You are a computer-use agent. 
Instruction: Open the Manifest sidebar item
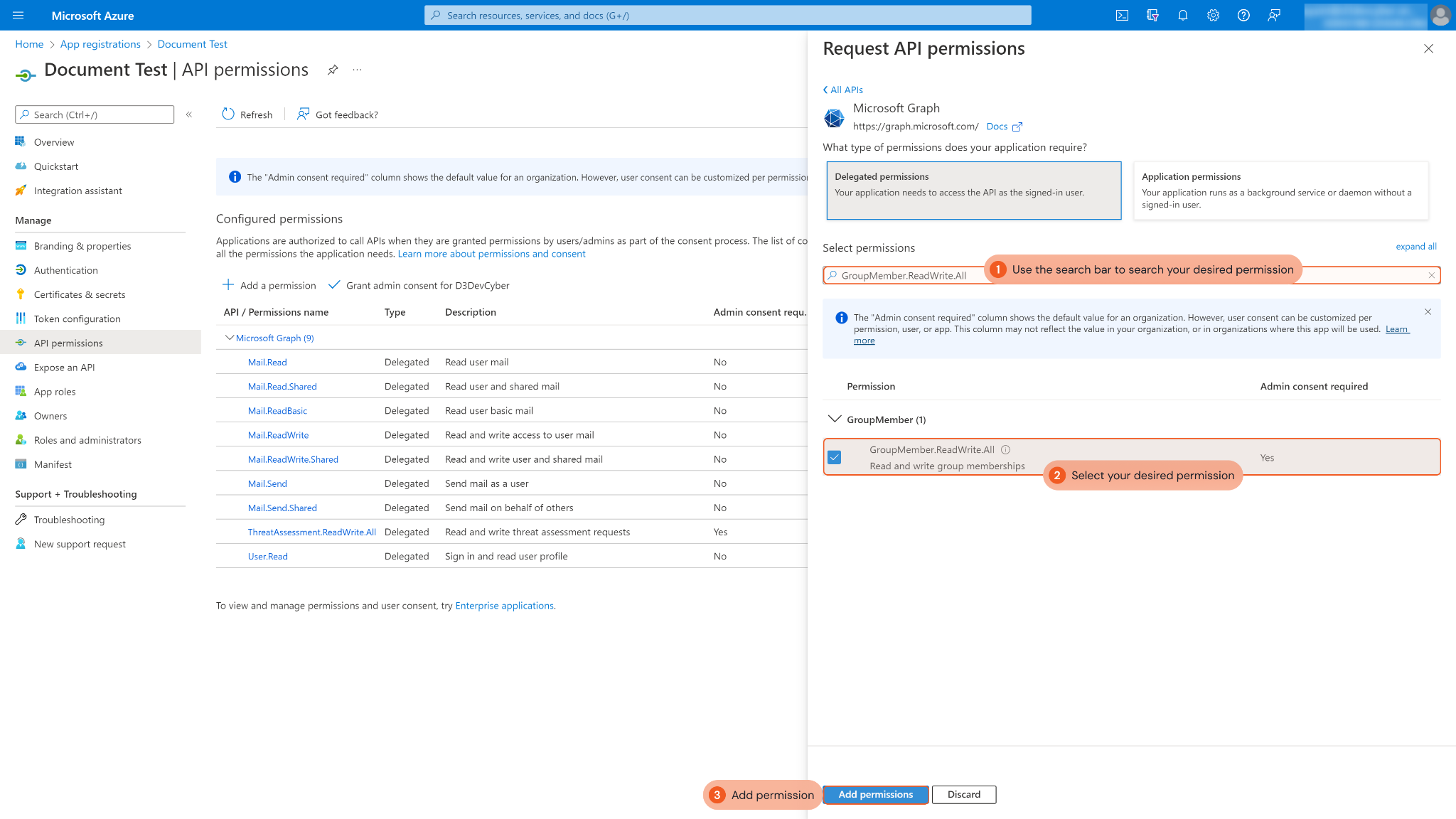(53, 464)
